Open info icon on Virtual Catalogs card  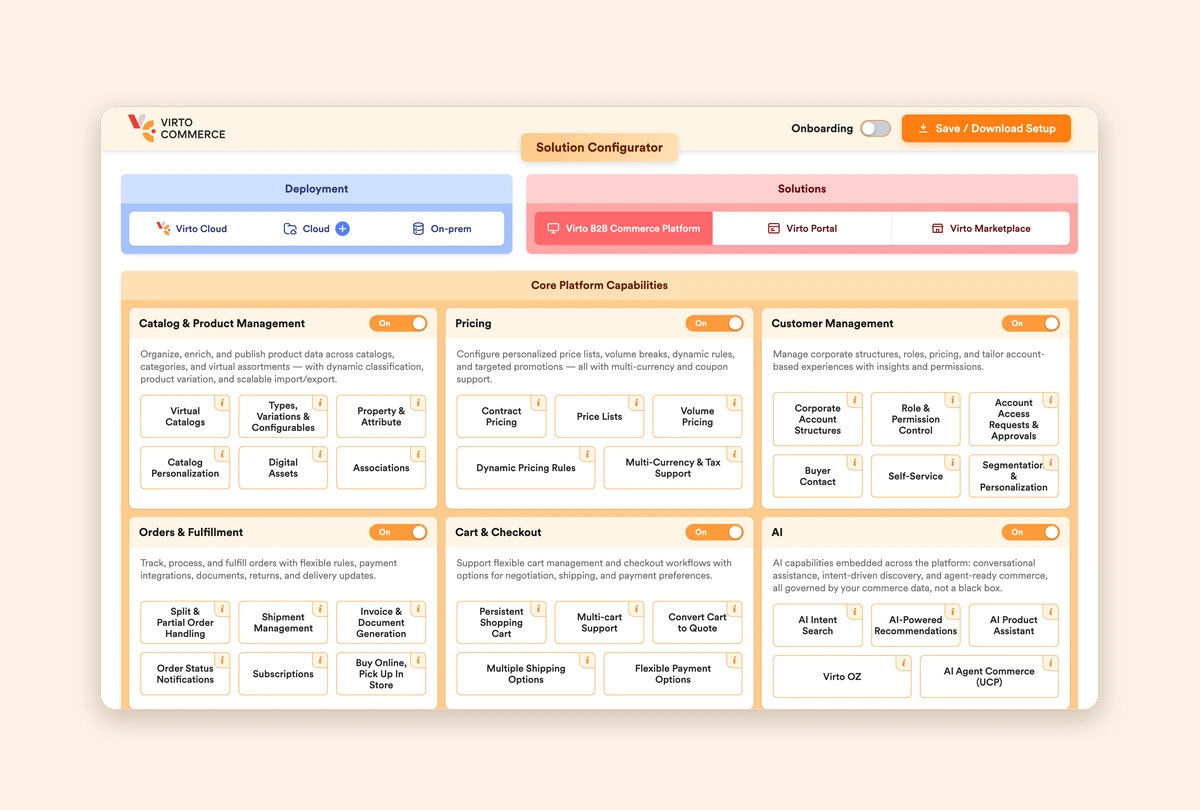[222, 402]
